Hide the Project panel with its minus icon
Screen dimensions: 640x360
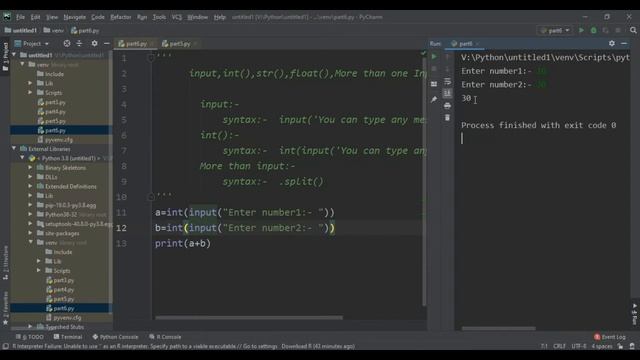107,43
